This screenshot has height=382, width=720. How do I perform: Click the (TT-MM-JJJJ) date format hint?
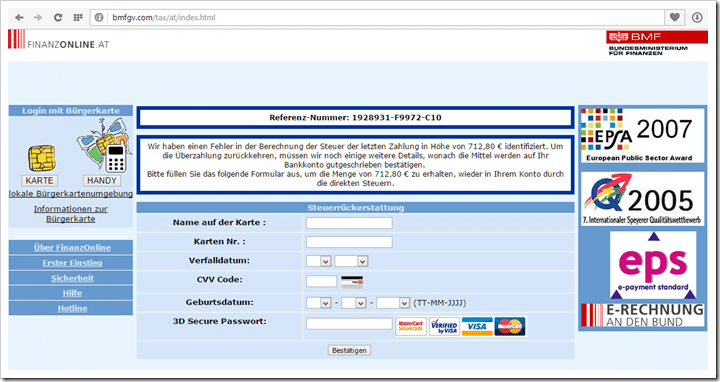pos(439,303)
